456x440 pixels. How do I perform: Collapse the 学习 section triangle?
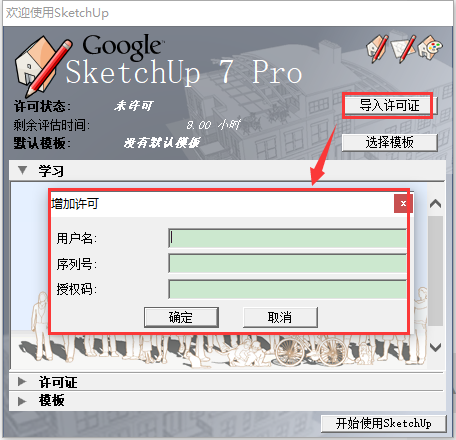(x=23, y=170)
